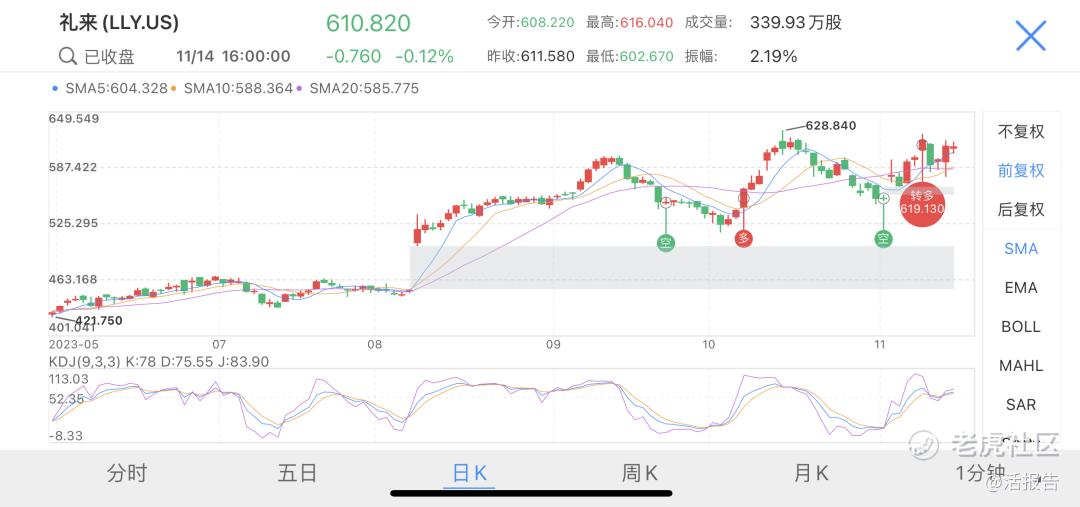The width and height of the screenshot is (1080, 507).
Task: Tap the blue SMA5 legend dot
Action: click(x=55, y=89)
